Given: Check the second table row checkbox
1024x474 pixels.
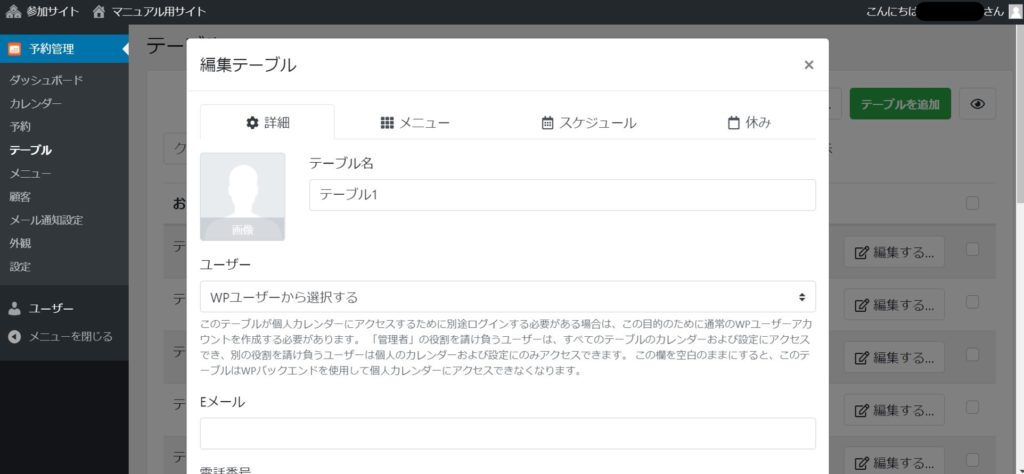Looking at the screenshot, I should pos(972,302).
